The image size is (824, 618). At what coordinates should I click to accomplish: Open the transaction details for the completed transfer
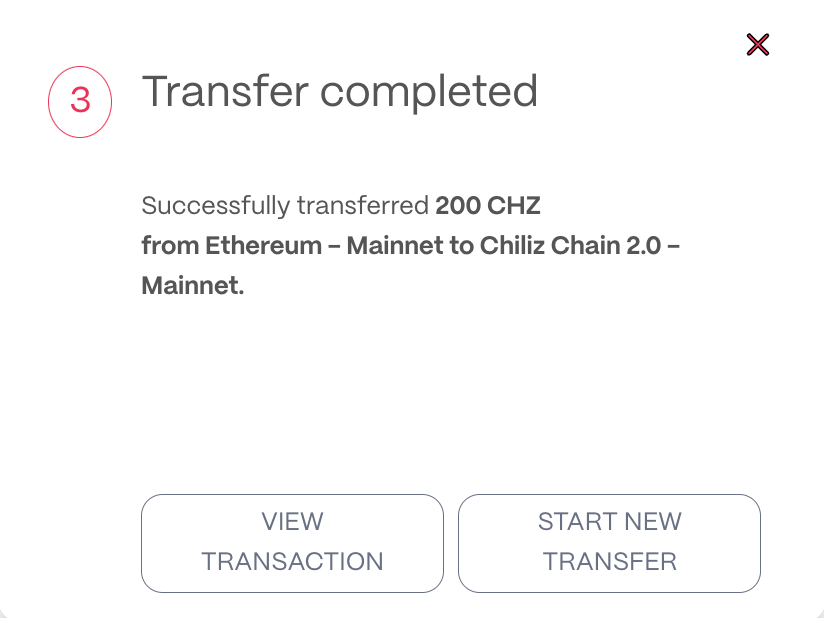292,542
